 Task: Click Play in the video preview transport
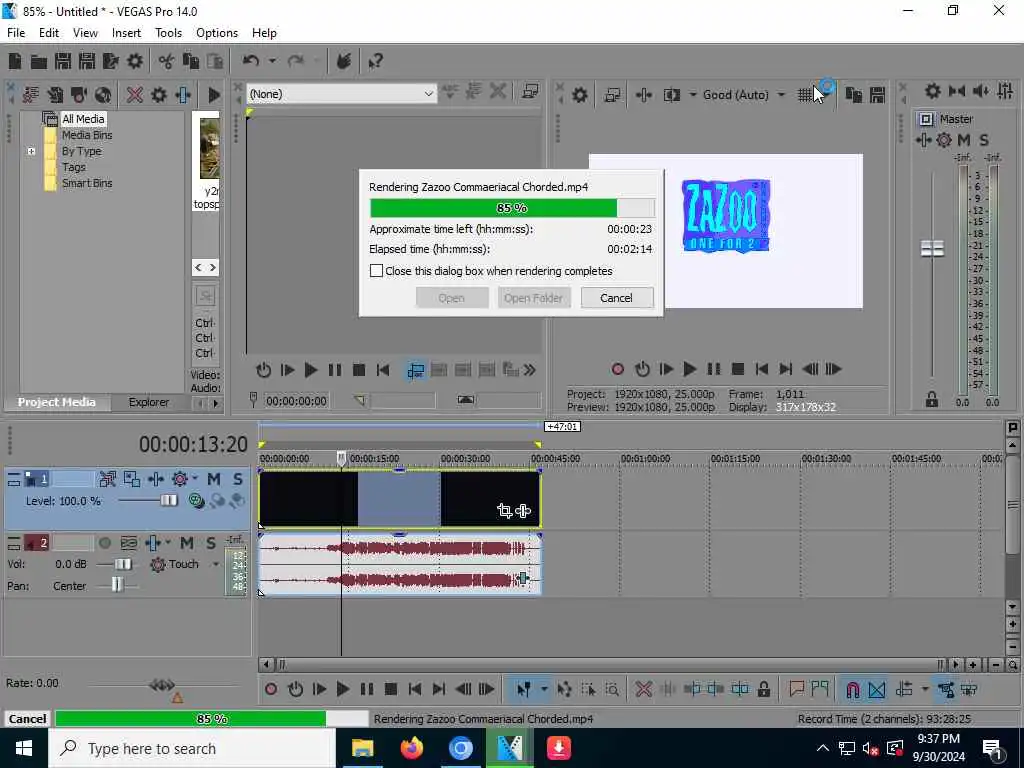pyautogui.click(x=690, y=370)
